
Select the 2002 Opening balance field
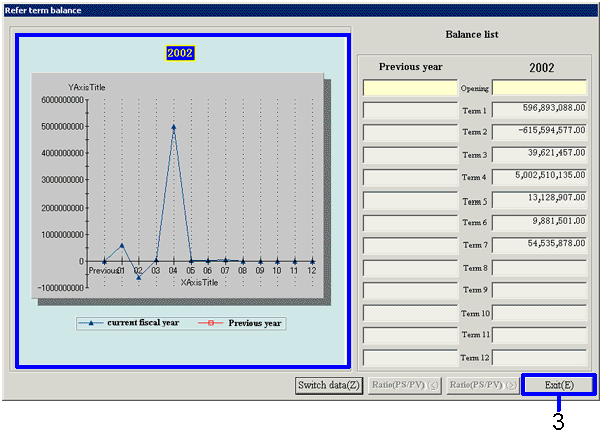(x=539, y=88)
